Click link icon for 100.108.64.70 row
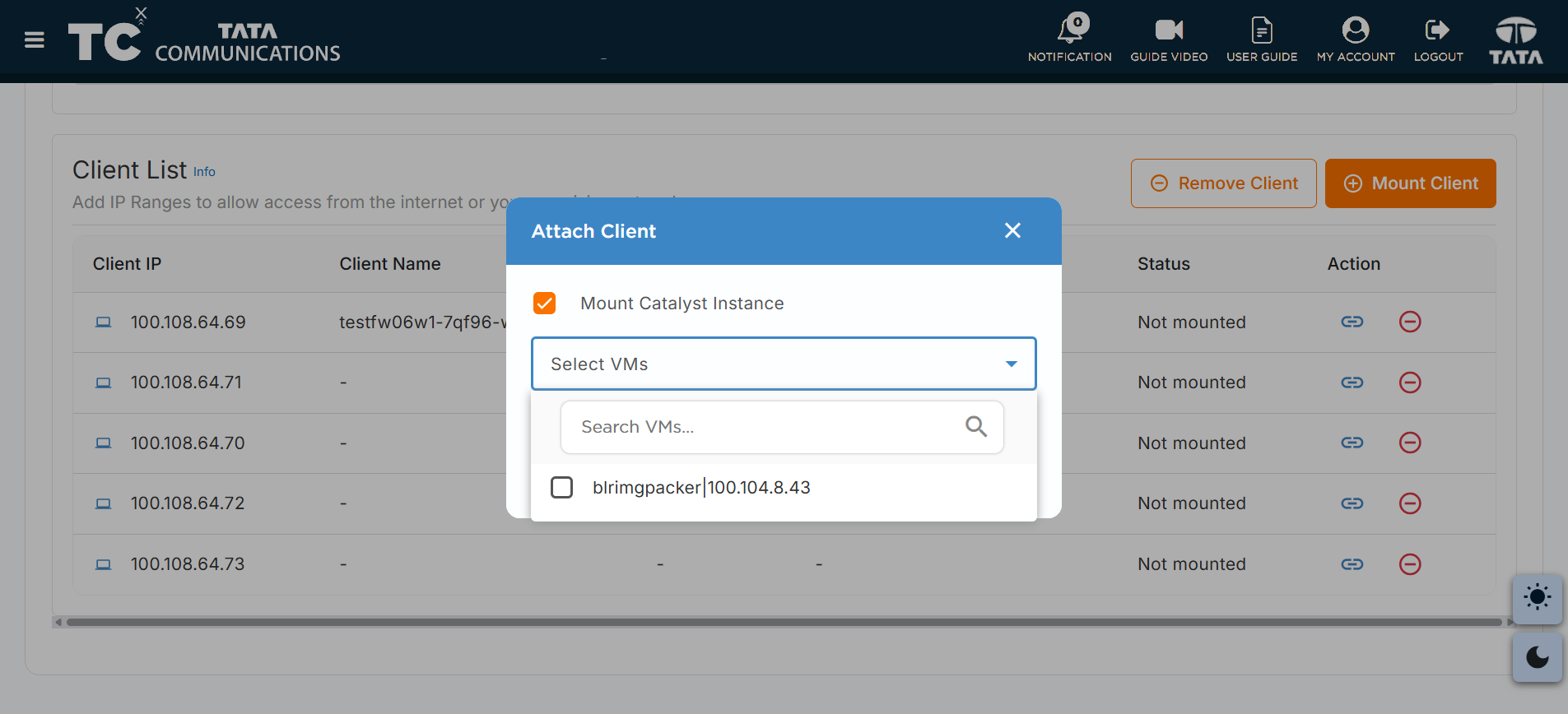 (1352, 443)
